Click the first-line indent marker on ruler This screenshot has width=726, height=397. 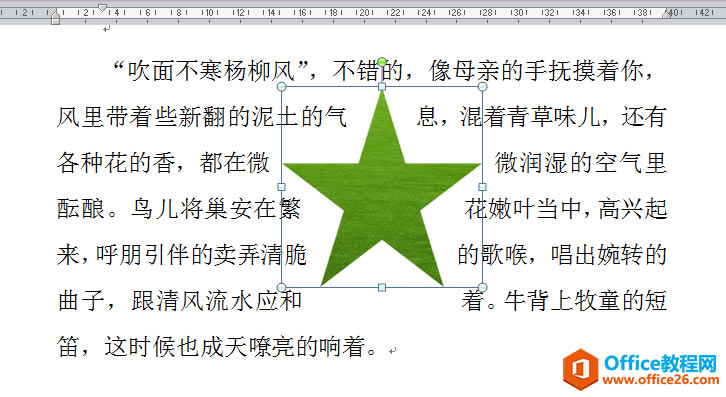102,7
